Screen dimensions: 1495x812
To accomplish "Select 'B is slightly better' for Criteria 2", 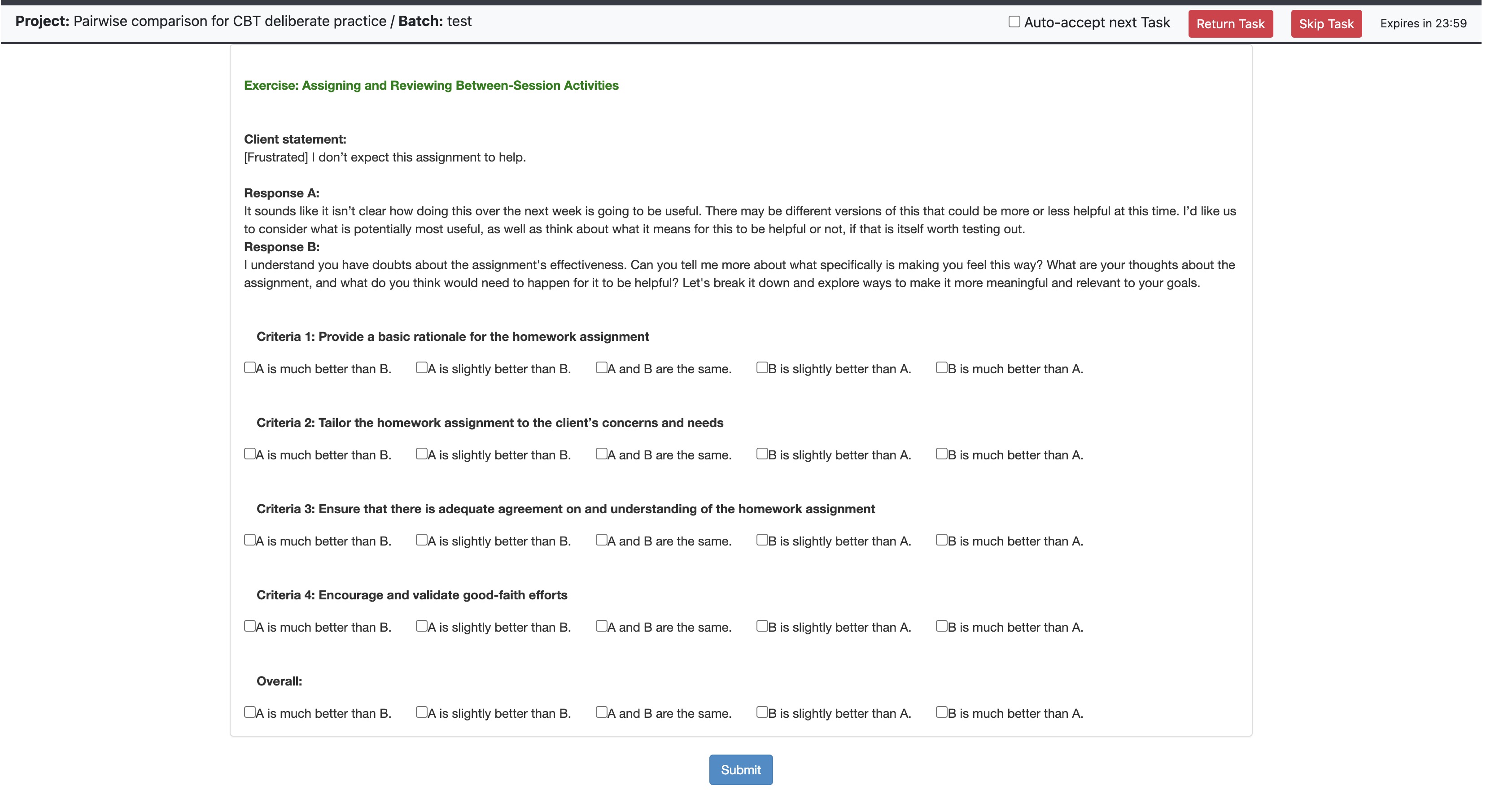I will (x=762, y=454).
